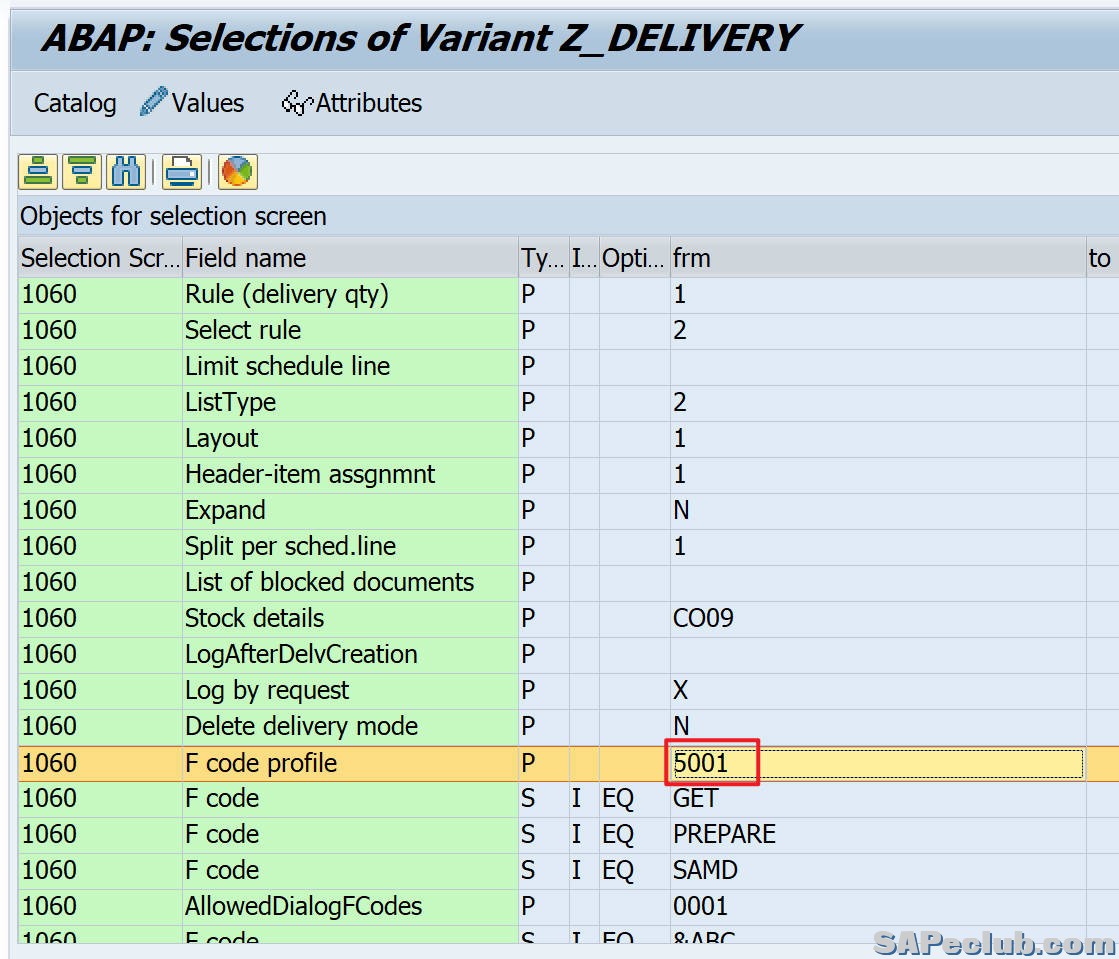Click the Print icon in toolbar
This screenshot has width=1119, height=959.
point(182,171)
